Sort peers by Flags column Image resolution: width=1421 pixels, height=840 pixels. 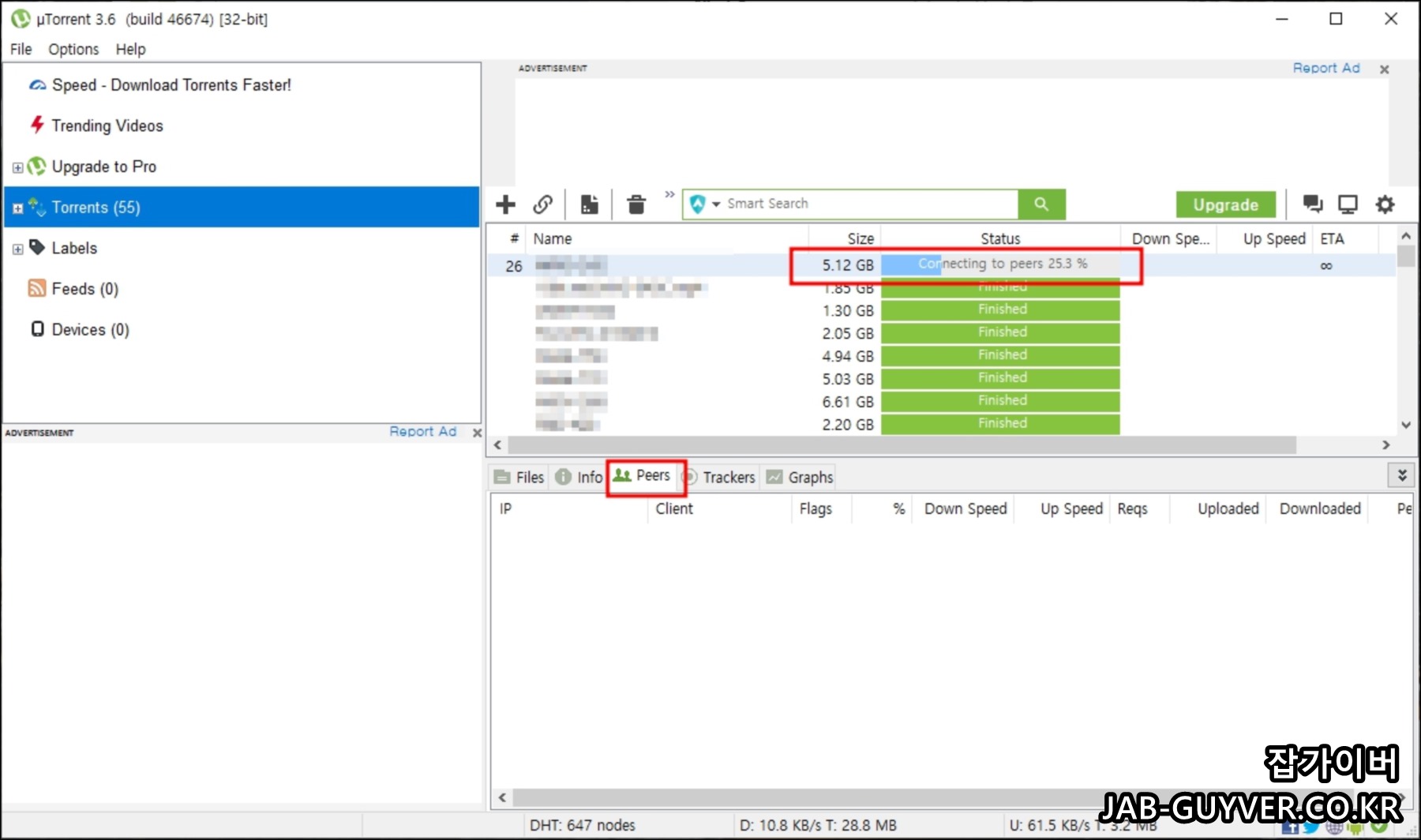pos(821,508)
